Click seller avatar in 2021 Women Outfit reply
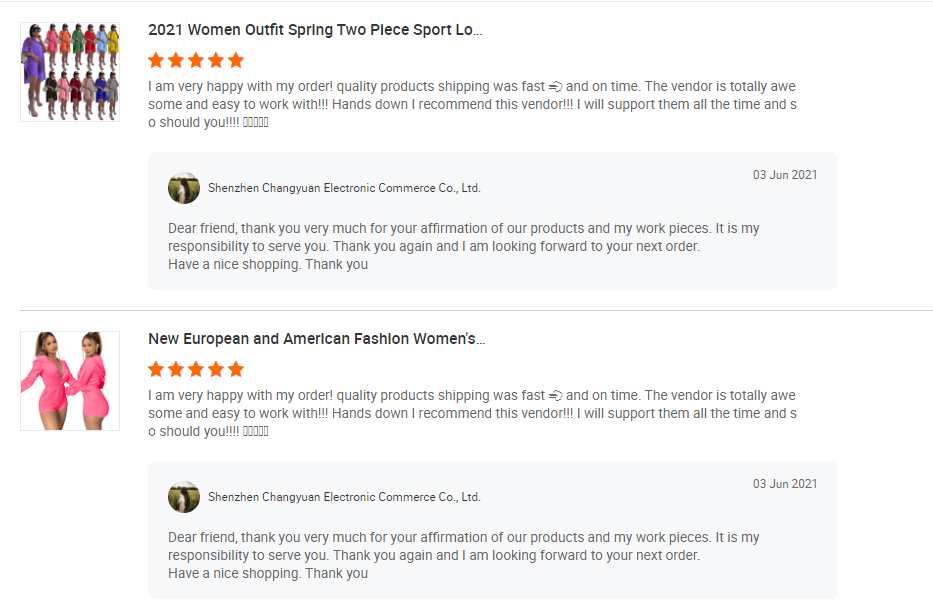933x615 pixels. (x=184, y=188)
